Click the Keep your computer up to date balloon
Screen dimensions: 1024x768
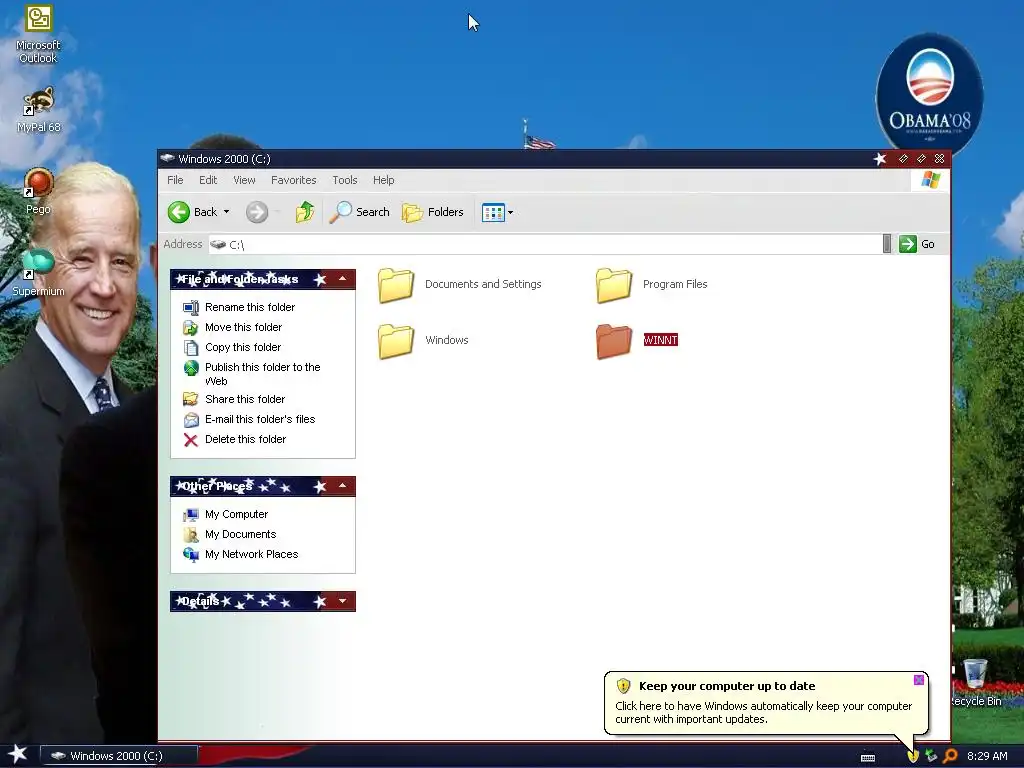click(766, 703)
